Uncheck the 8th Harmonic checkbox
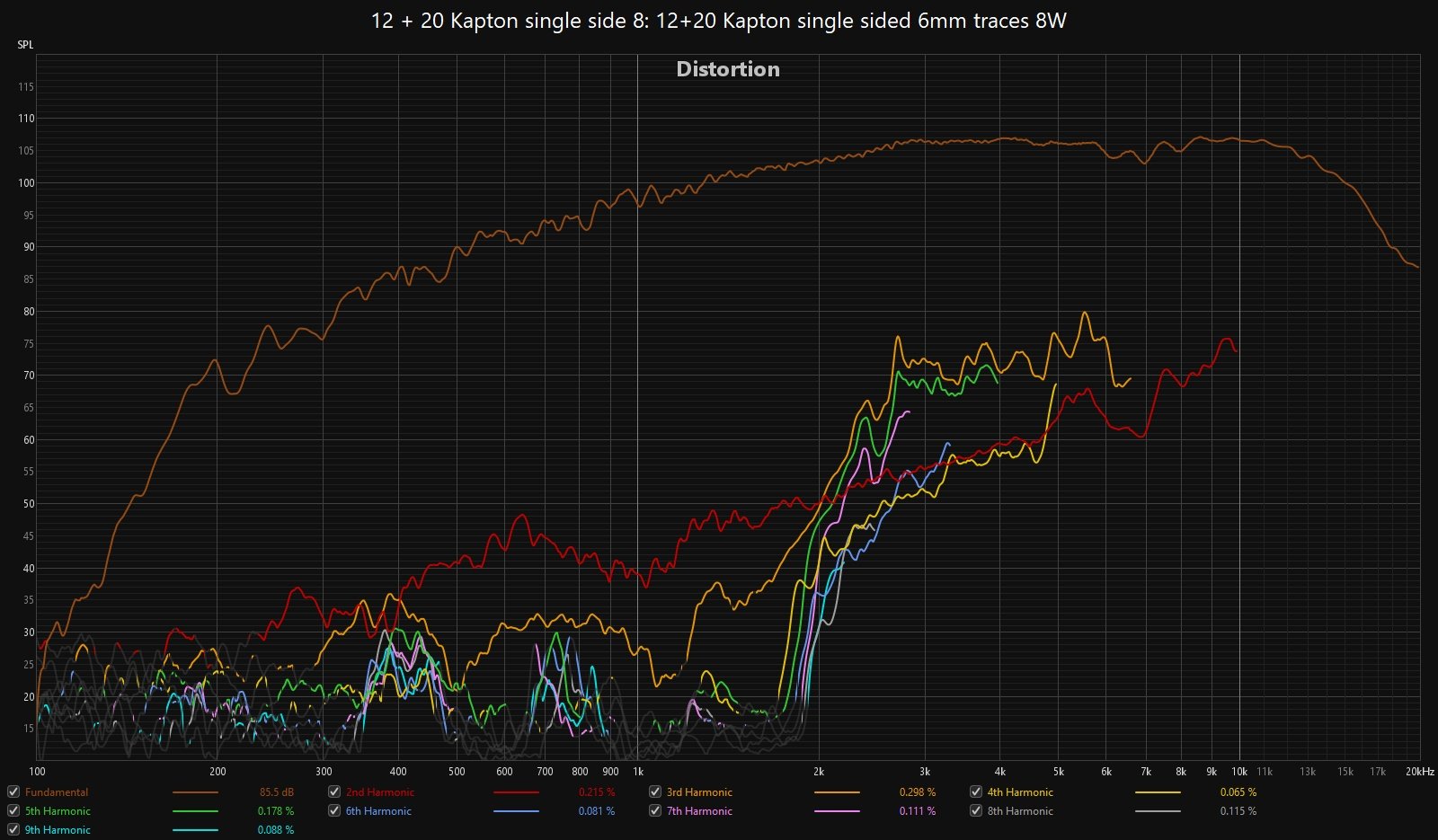 tap(976, 810)
